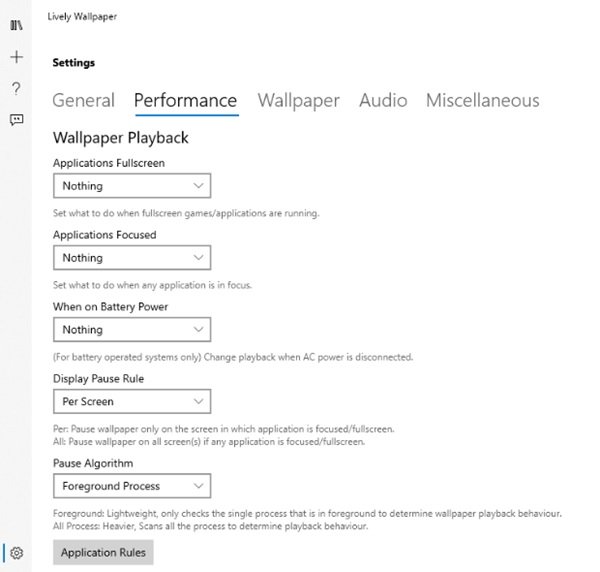
Task: Click the 'Per: Pause wallpaper only' description line
Action: click(223, 429)
